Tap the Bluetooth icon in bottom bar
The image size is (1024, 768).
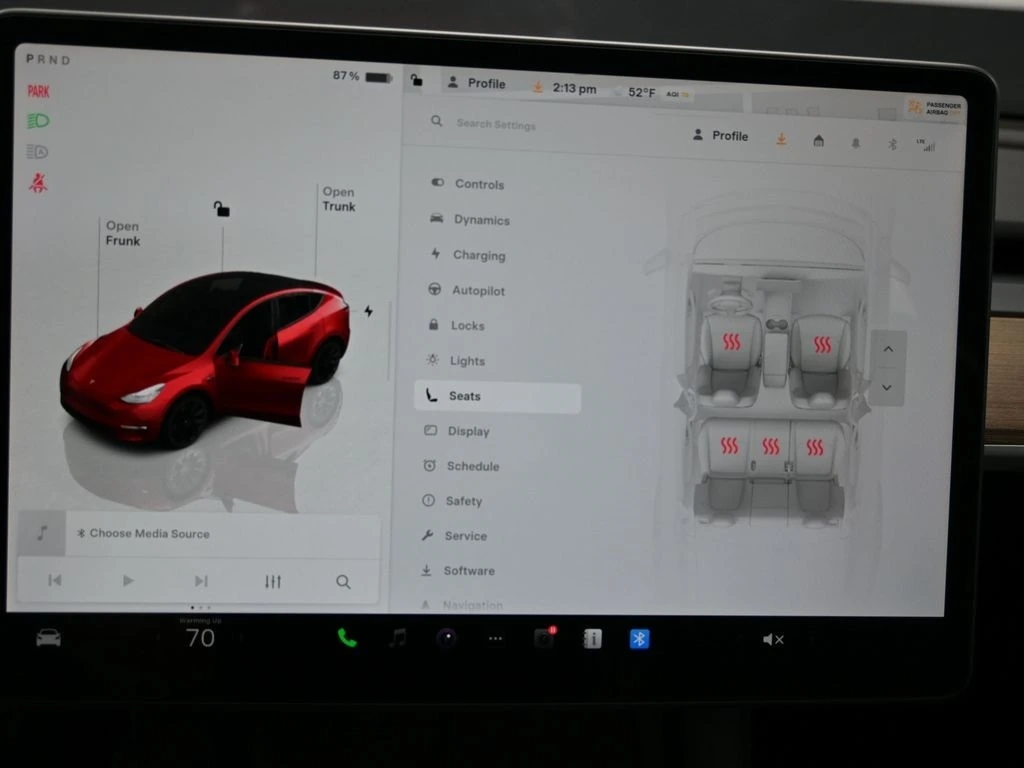639,639
